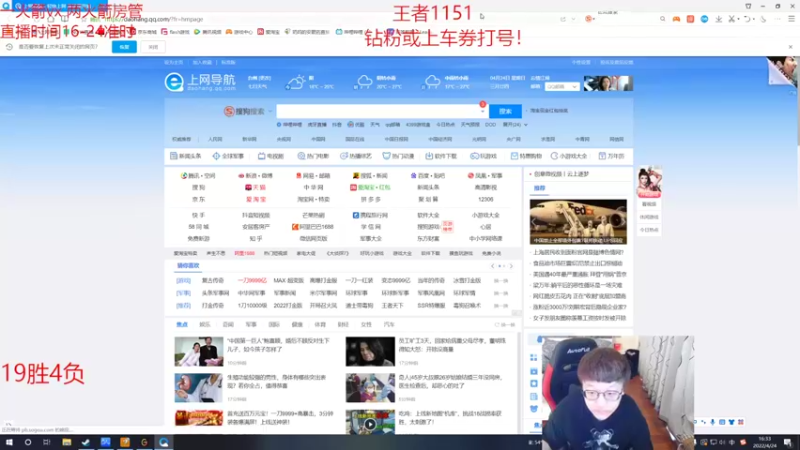The image size is (800, 450).
Task: Open 玩游戏 category icon
Action: pos(483,156)
